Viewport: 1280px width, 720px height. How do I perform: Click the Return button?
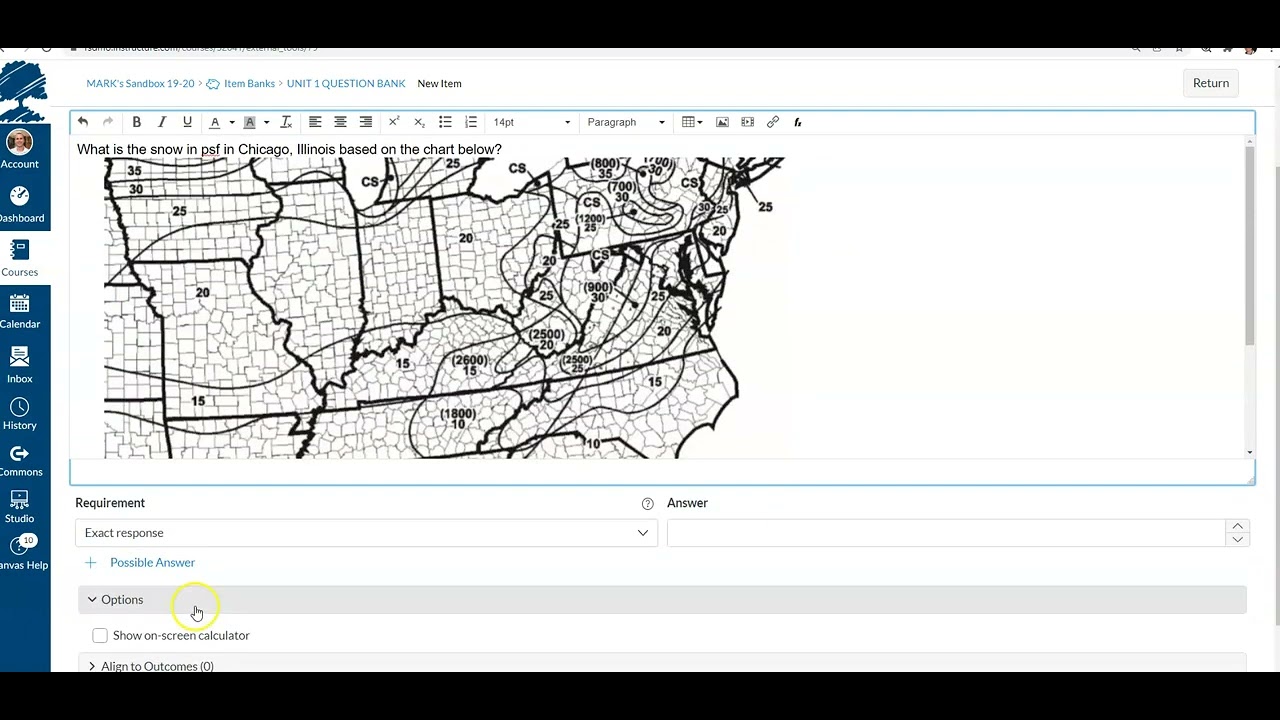1210,83
